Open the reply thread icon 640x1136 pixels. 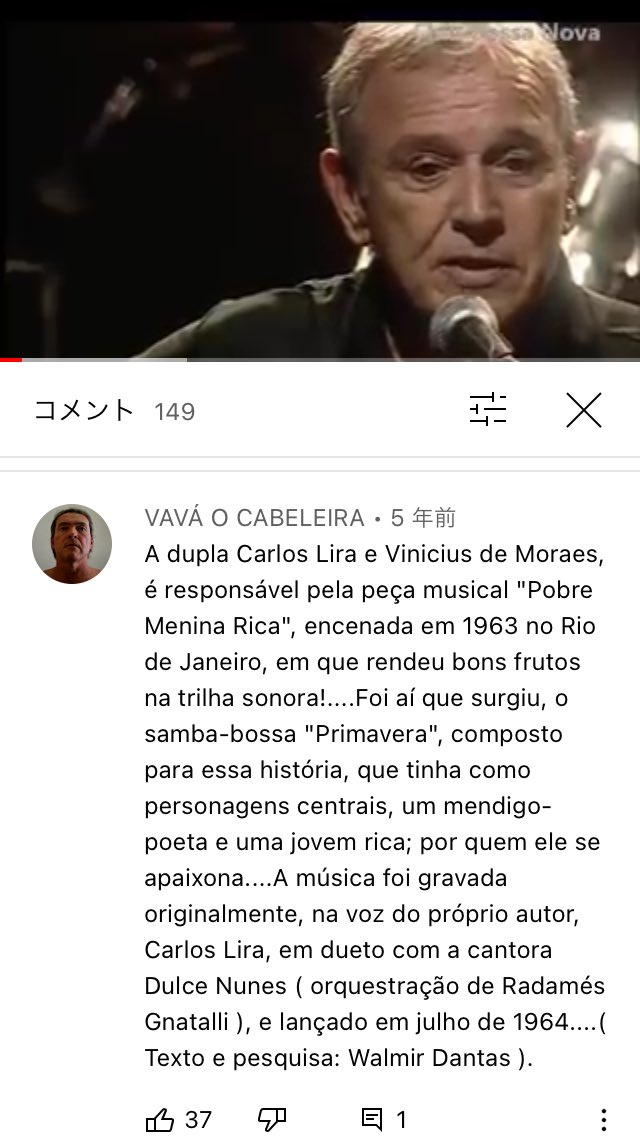pyautogui.click(x=372, y=1120)
